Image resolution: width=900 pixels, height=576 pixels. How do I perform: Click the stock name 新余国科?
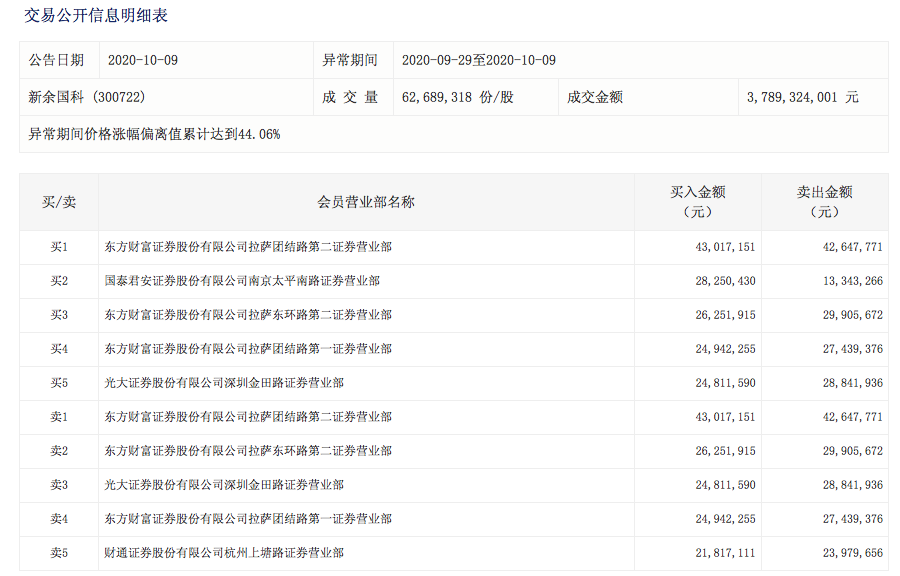tap(56, 96)
